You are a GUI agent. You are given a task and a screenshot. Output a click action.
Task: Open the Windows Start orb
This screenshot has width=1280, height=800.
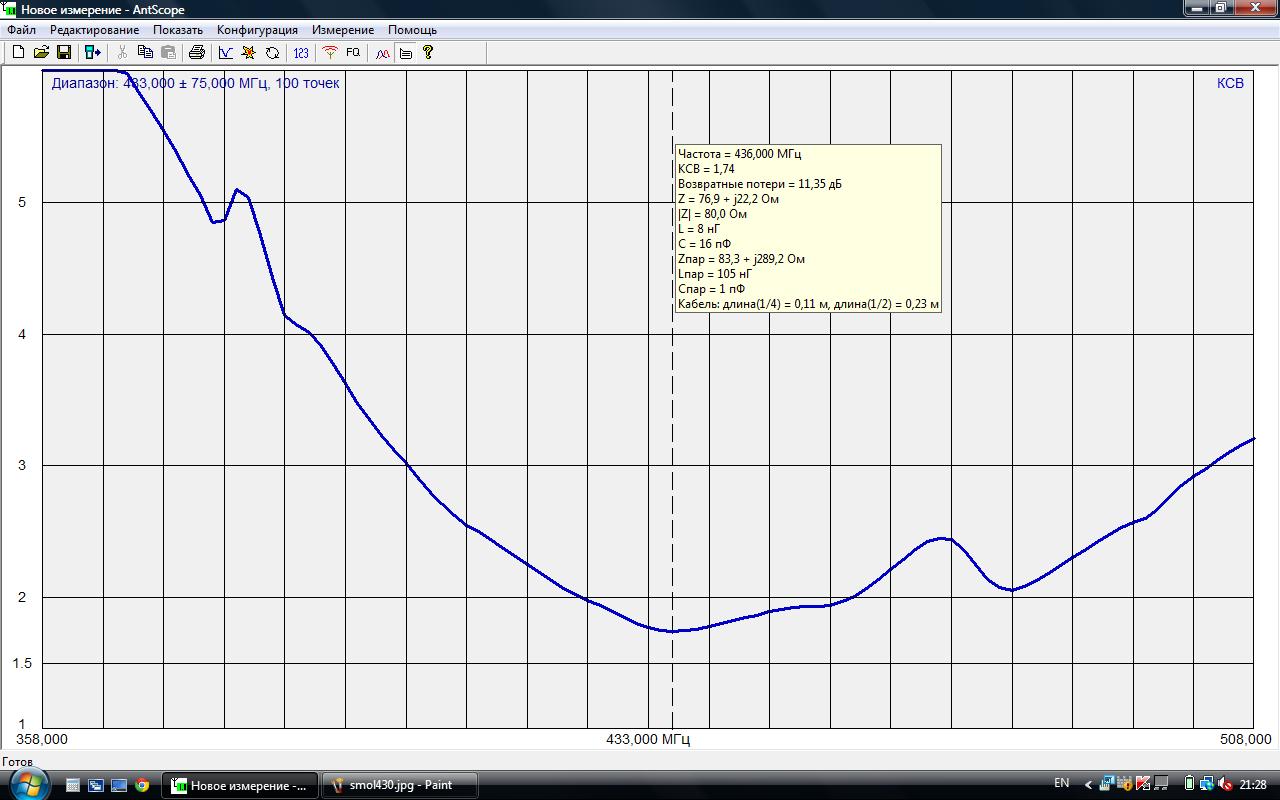pyautogui.click(x=28, y=785)
